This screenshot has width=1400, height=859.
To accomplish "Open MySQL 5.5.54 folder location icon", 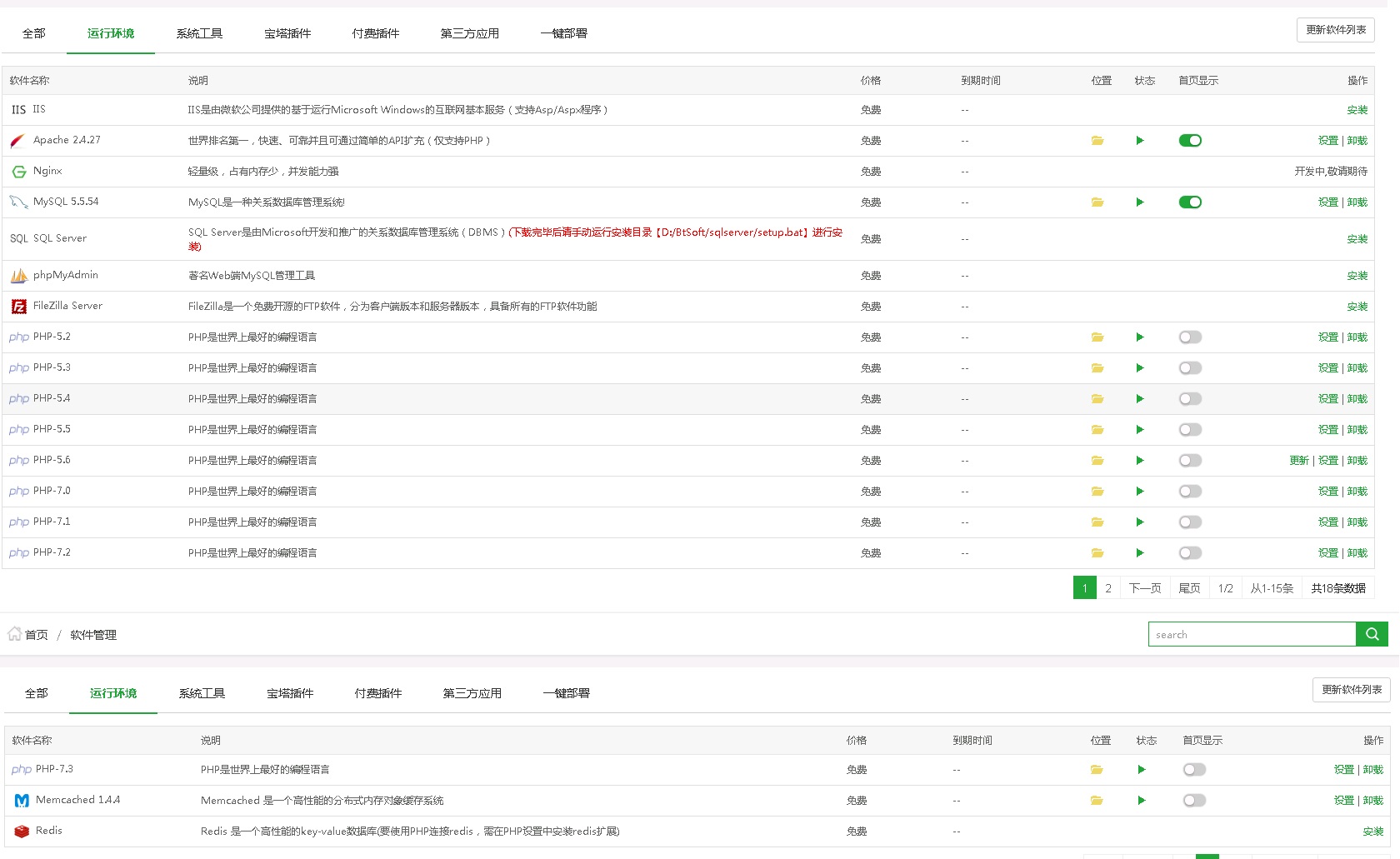I will pyautogui.click(x=1097, y=202).
